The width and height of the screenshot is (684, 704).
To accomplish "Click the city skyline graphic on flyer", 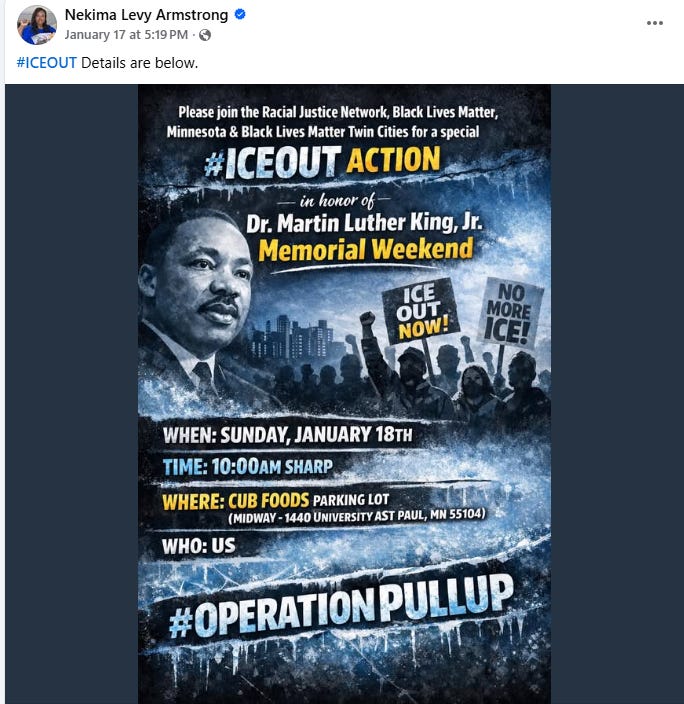I will point(296,338).
